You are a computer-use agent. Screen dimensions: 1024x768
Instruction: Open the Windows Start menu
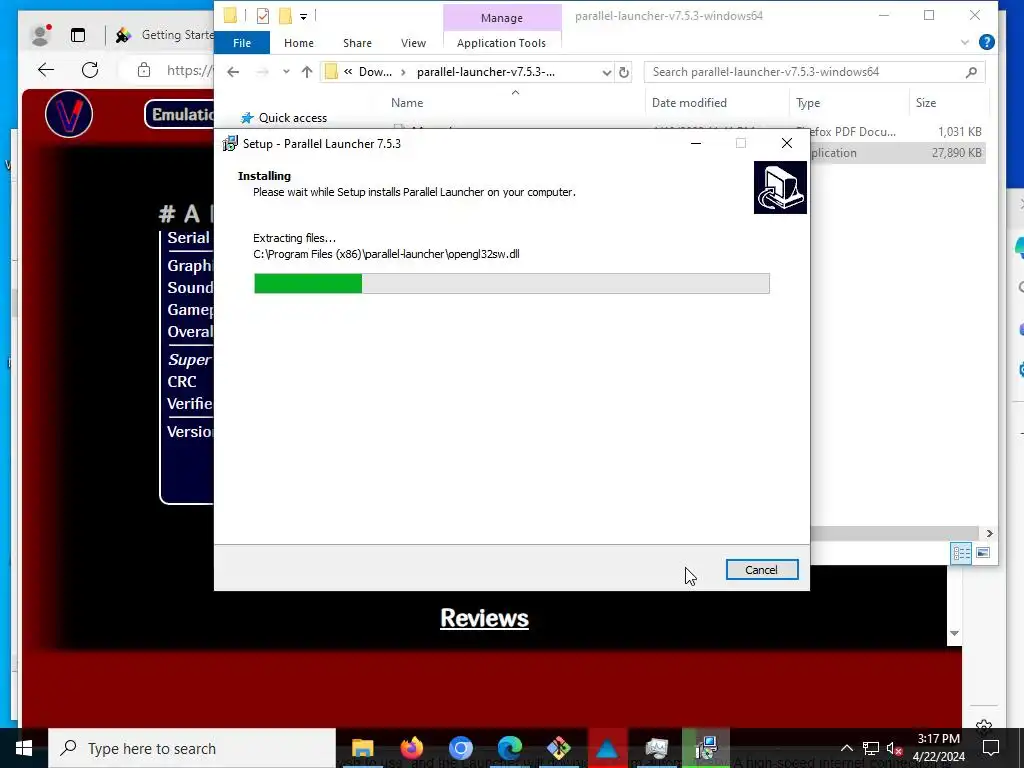tap(24, 748)
